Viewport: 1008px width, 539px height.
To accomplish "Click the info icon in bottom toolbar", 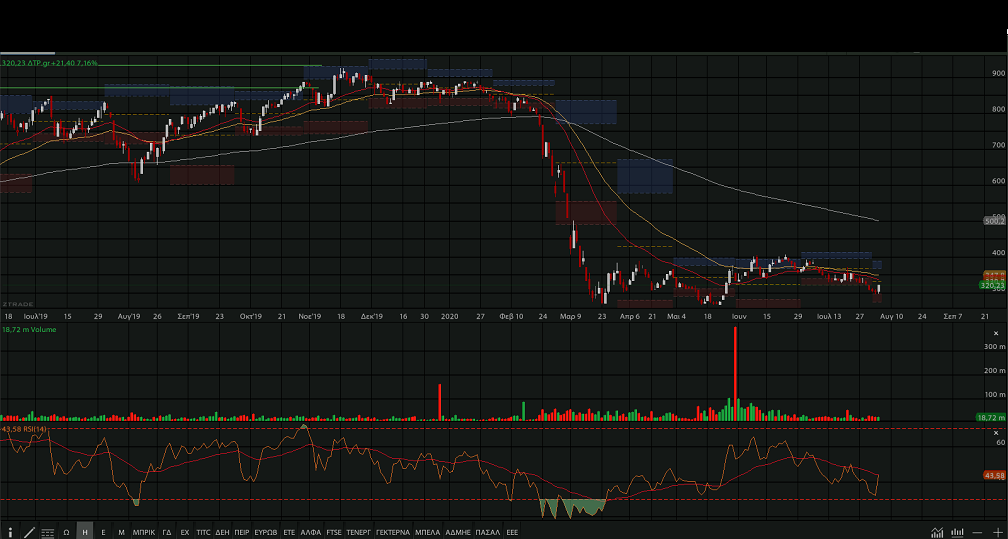I will [x=10, y=532].
